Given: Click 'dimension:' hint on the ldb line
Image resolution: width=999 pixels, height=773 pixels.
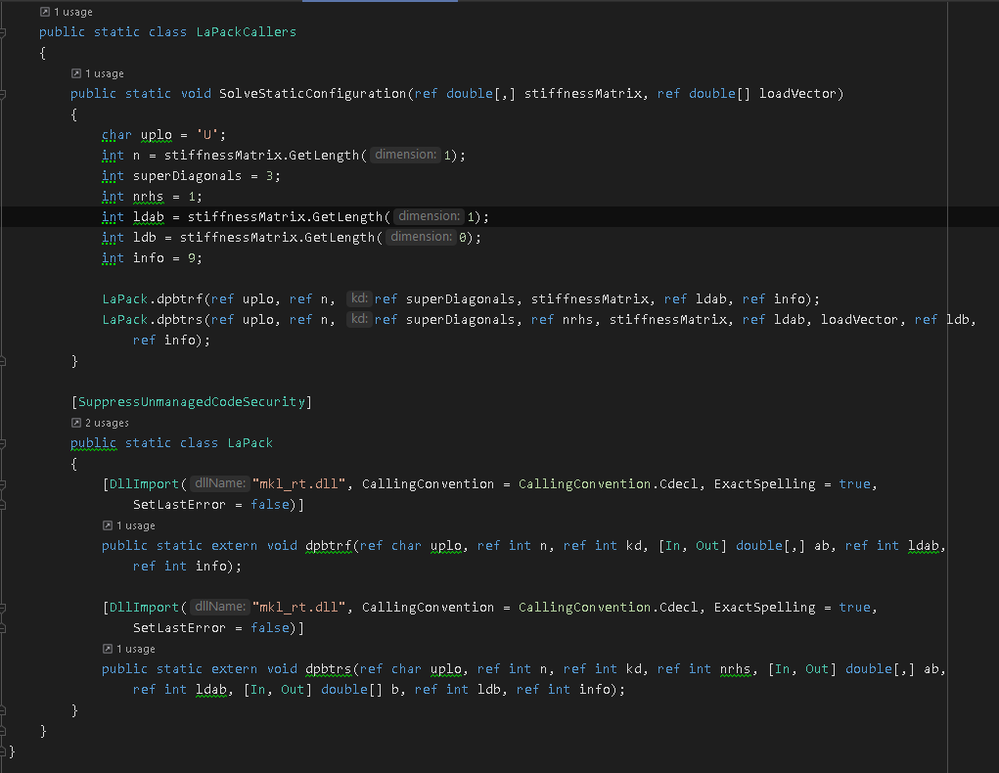Looking at the screenshot, I should tap(421, 236).
